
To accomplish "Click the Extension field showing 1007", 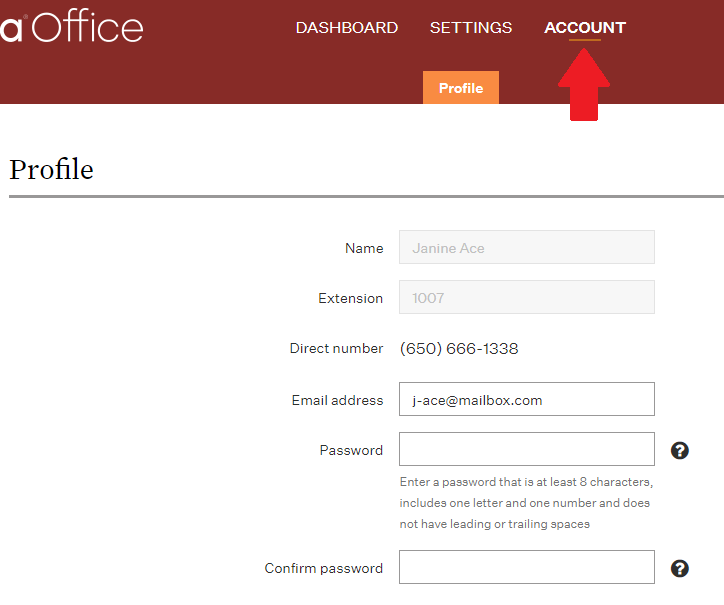I will point(527,297).
